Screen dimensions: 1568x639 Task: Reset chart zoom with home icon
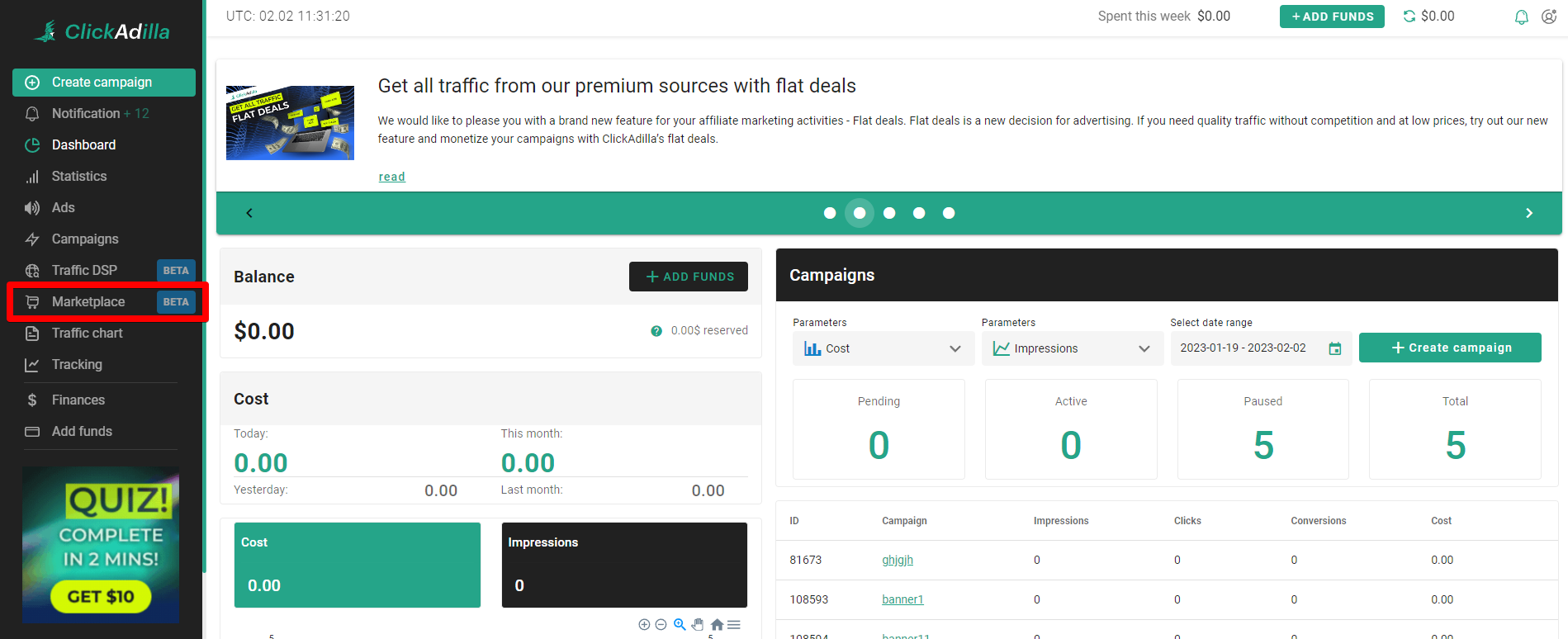[717, 625]
